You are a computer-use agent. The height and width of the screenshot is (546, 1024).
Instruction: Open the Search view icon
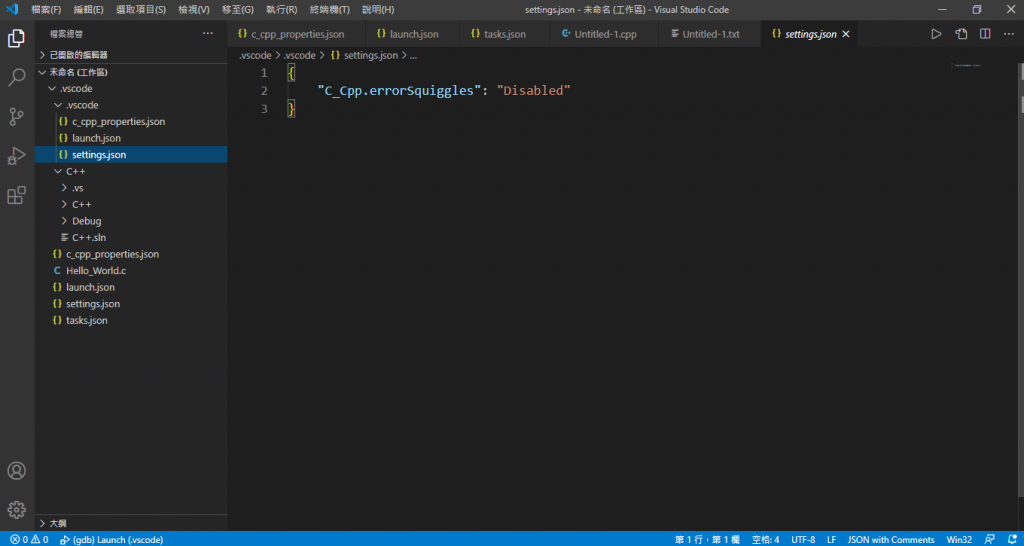pyautogui.click(x=16, y=78)
